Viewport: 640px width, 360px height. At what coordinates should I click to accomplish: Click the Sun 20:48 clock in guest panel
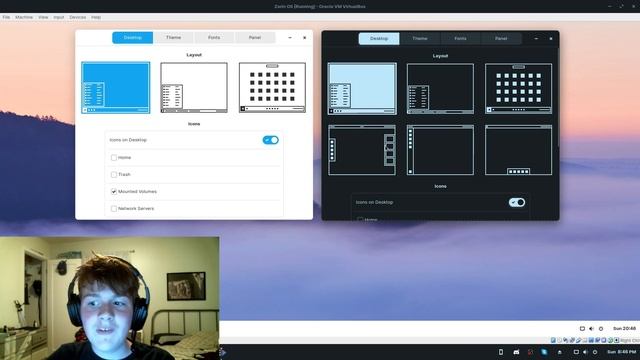pos(624,328)
